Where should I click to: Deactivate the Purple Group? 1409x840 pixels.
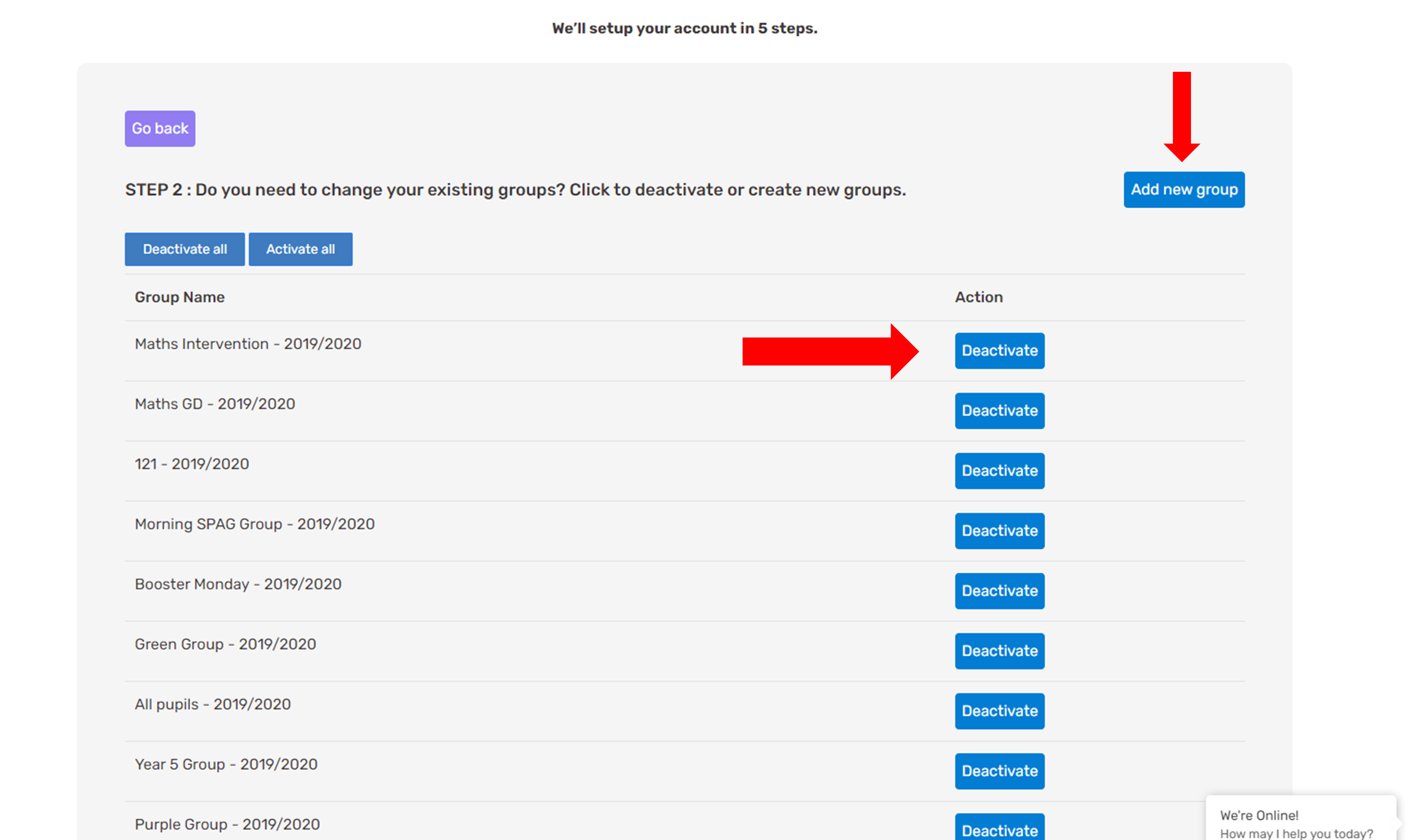pos(999,828)
